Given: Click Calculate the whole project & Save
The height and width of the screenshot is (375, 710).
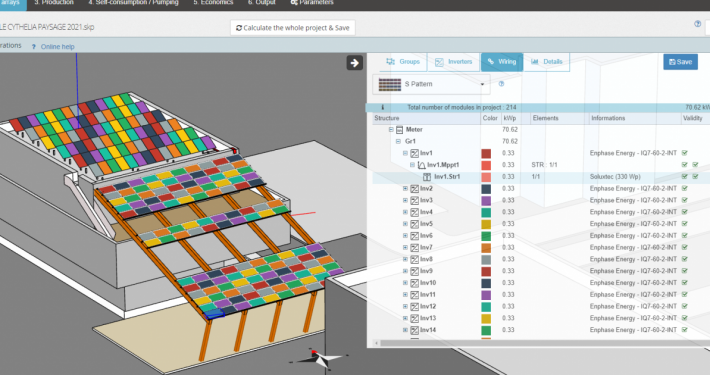Looking at the screenshot, I should 293,28.
